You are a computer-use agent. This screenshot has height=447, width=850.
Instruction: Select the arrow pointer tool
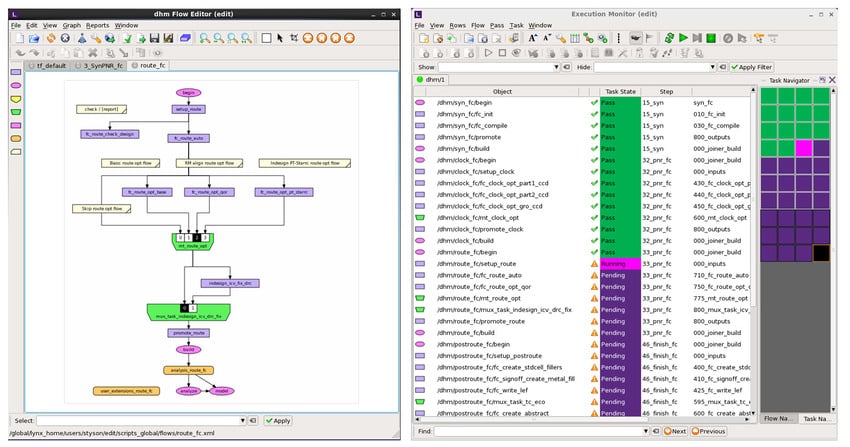tap(279, 38)
